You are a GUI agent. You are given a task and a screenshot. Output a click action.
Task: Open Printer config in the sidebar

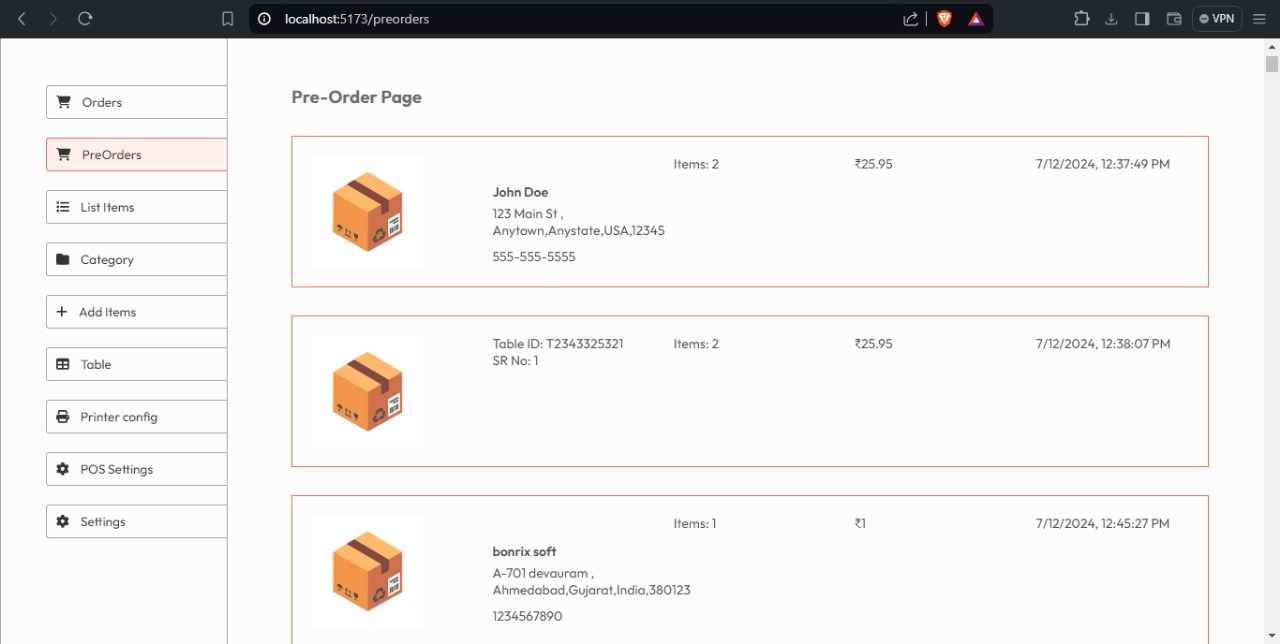click(x=137, y=417)
